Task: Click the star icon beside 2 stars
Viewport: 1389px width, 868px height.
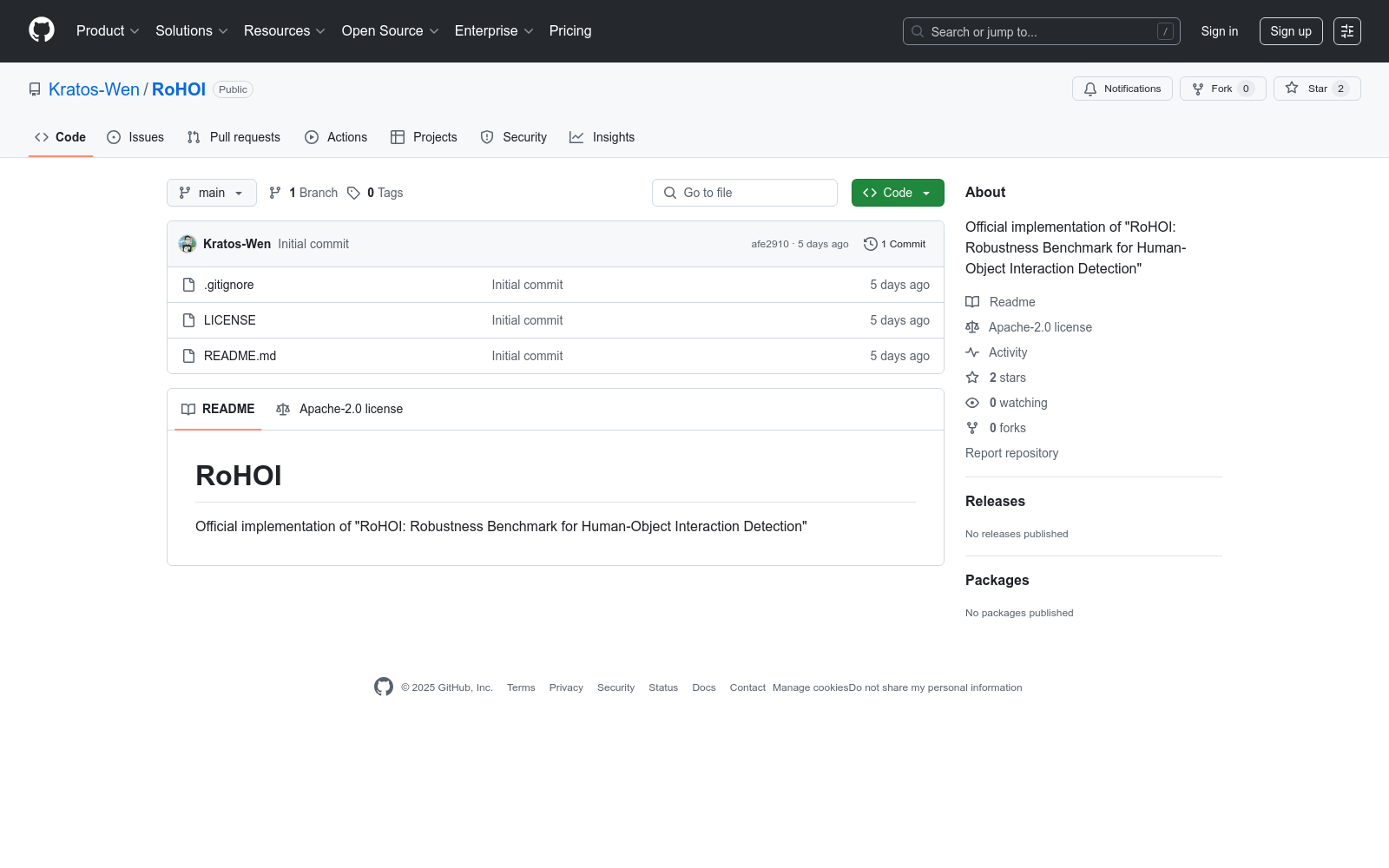Action: [972, 378]
